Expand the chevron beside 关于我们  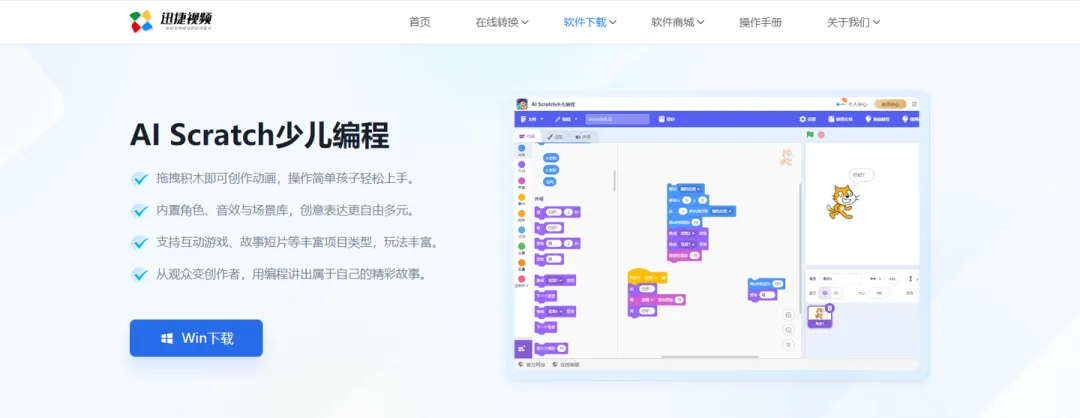876,22
